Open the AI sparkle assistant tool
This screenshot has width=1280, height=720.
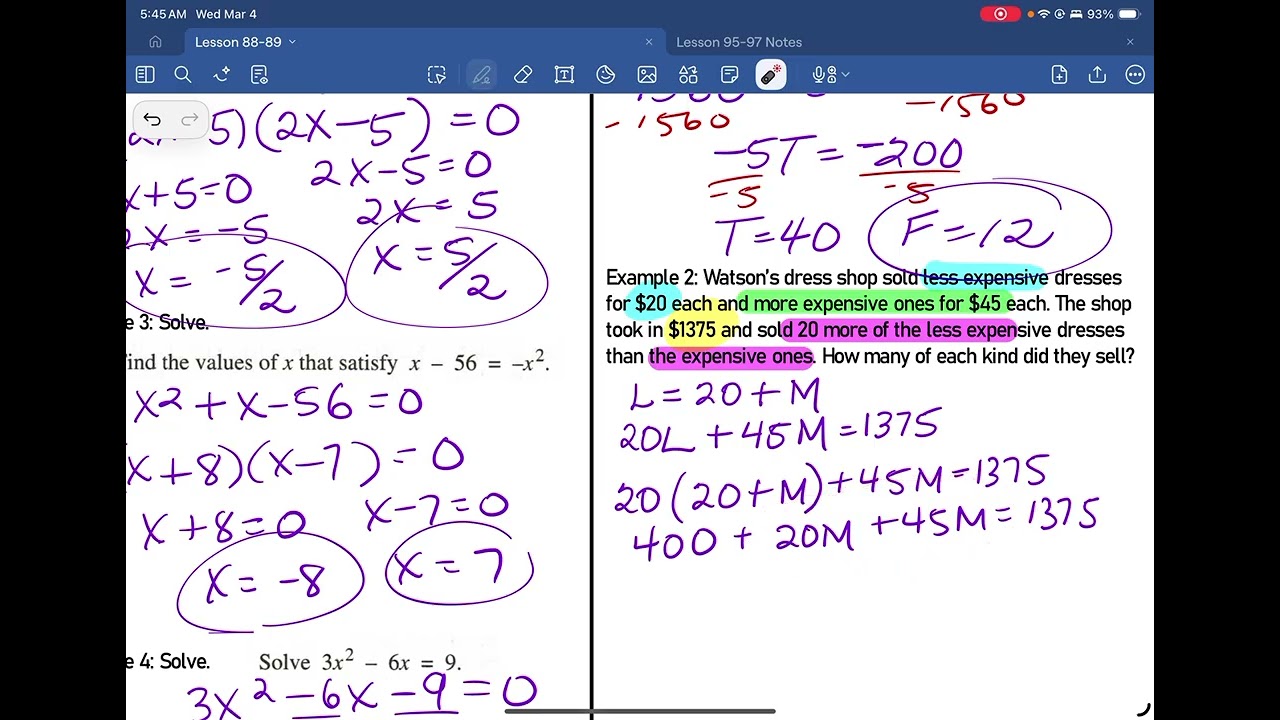[222, 75]
